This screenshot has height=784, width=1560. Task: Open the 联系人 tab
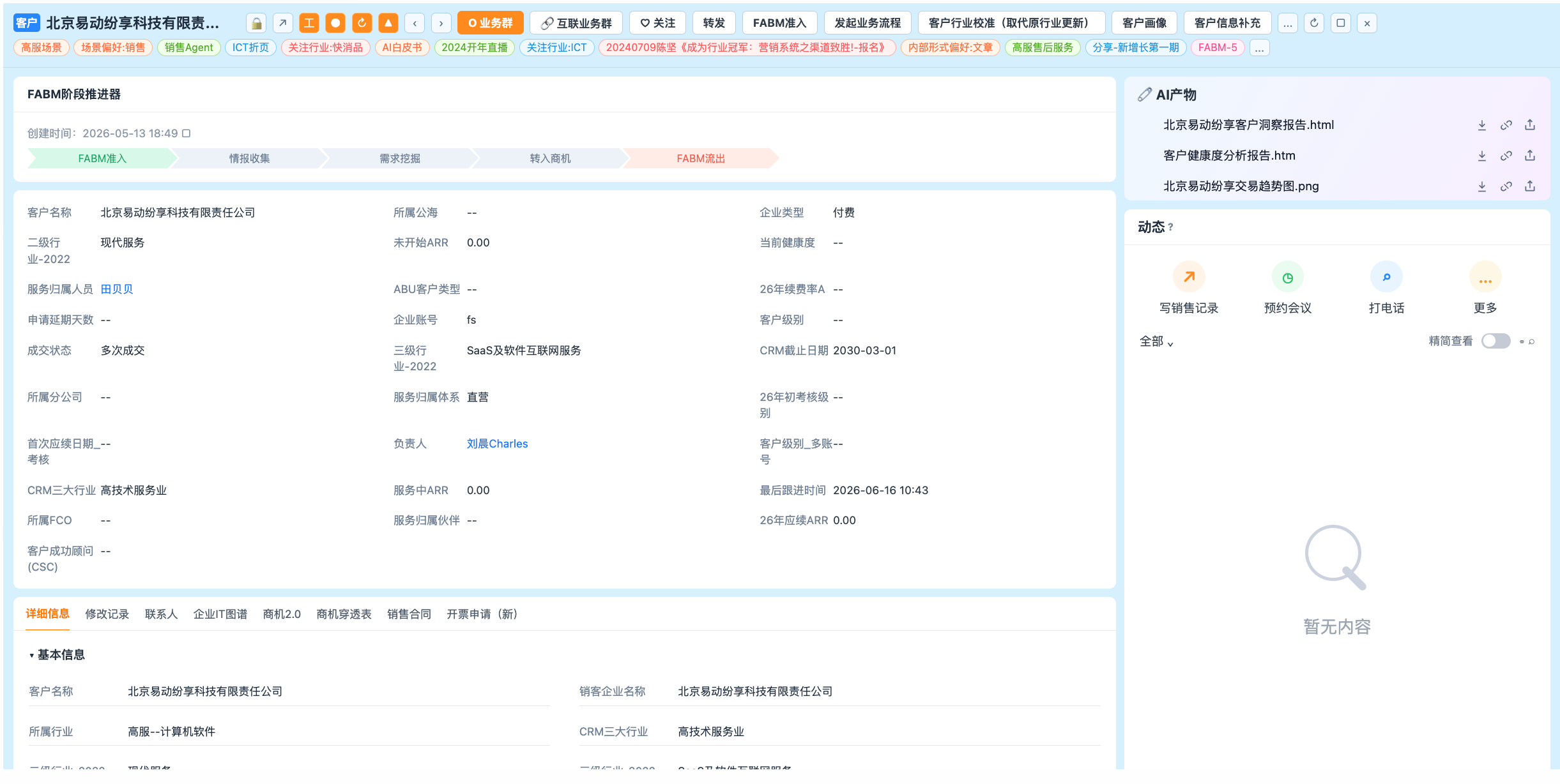pos(161,614)
